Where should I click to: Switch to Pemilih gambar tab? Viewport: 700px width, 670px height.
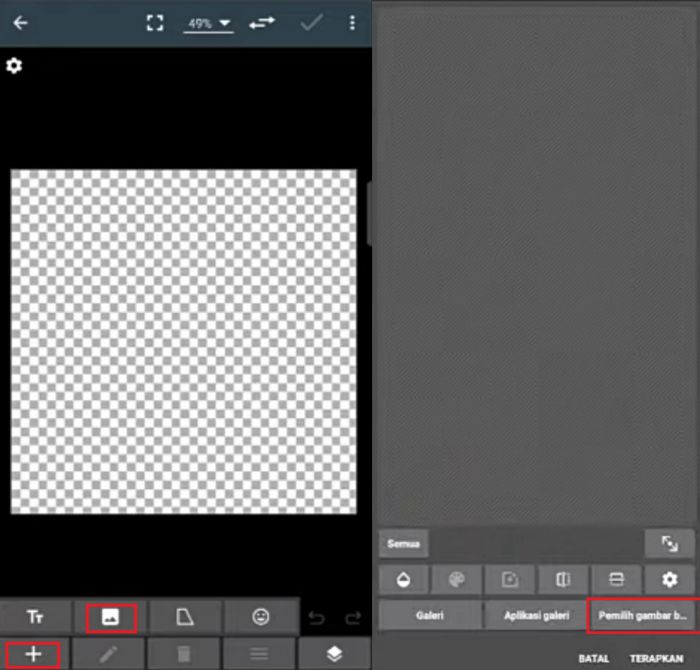coord(642,616)
